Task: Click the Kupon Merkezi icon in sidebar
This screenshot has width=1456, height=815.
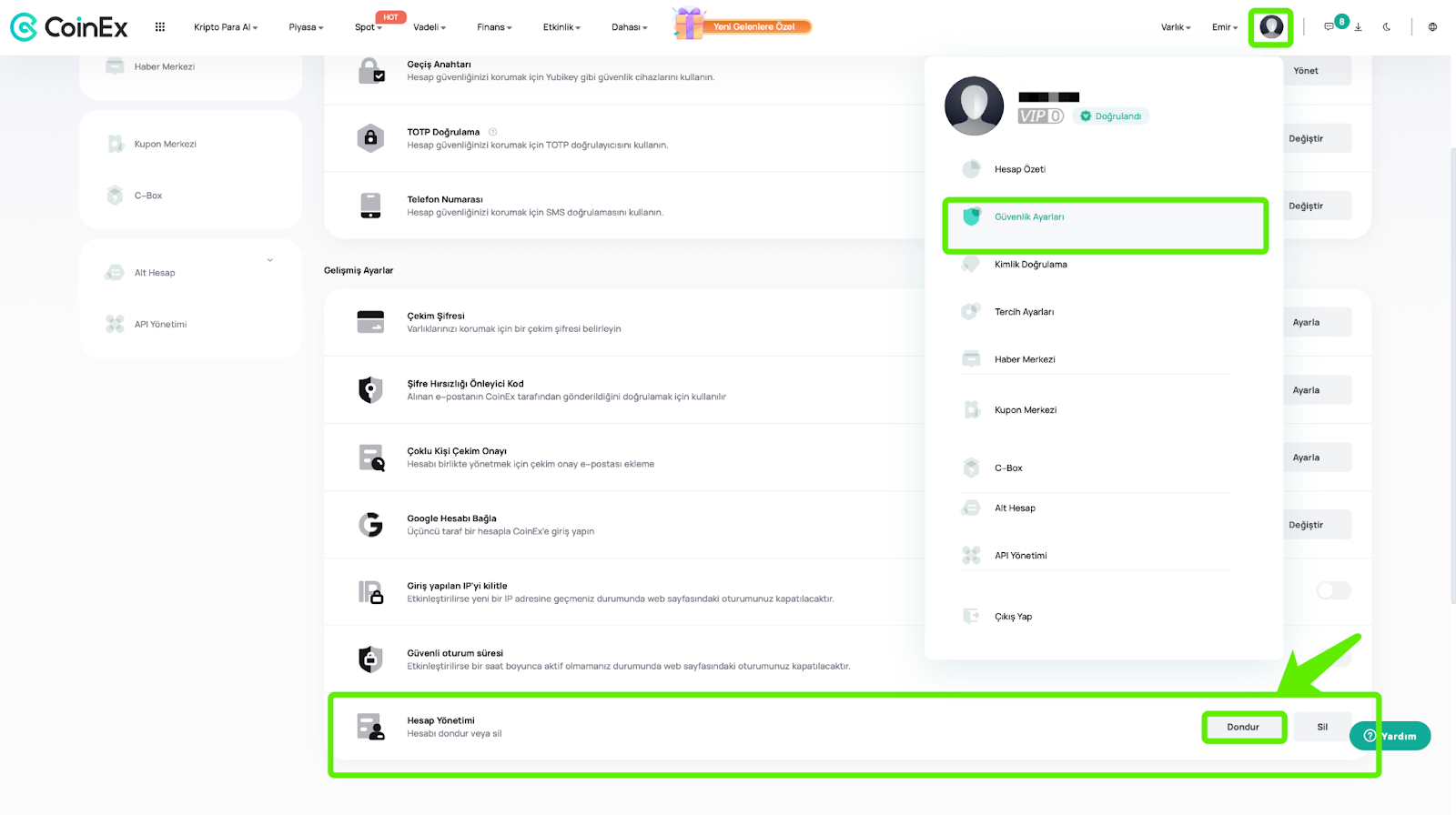Action: [x=115, y=144]
